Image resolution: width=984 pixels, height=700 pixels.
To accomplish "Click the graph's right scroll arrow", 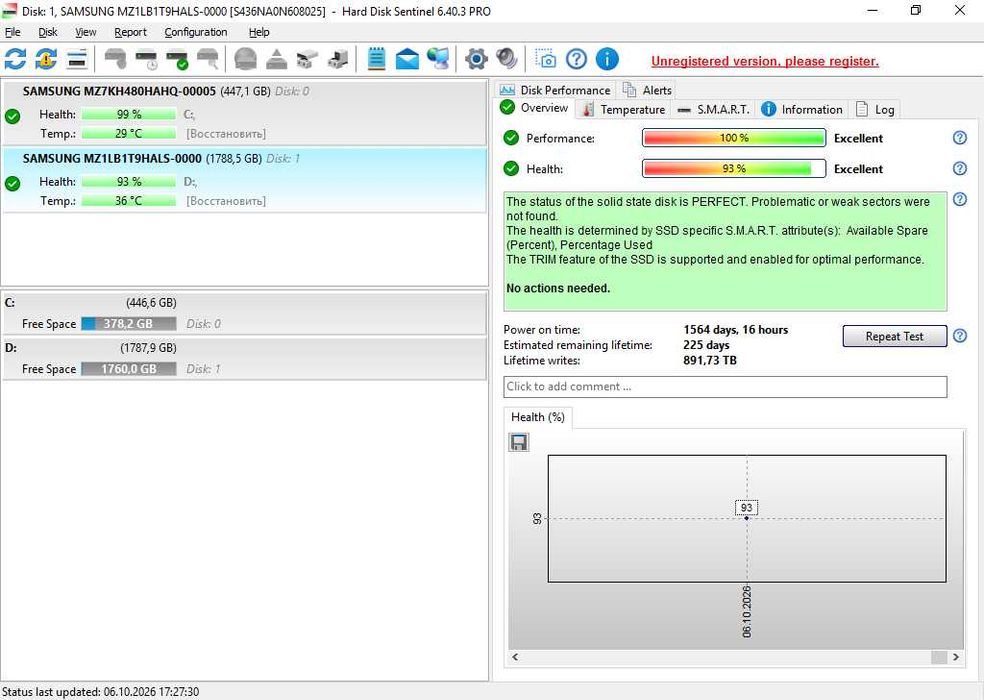I will click(956, 657).
